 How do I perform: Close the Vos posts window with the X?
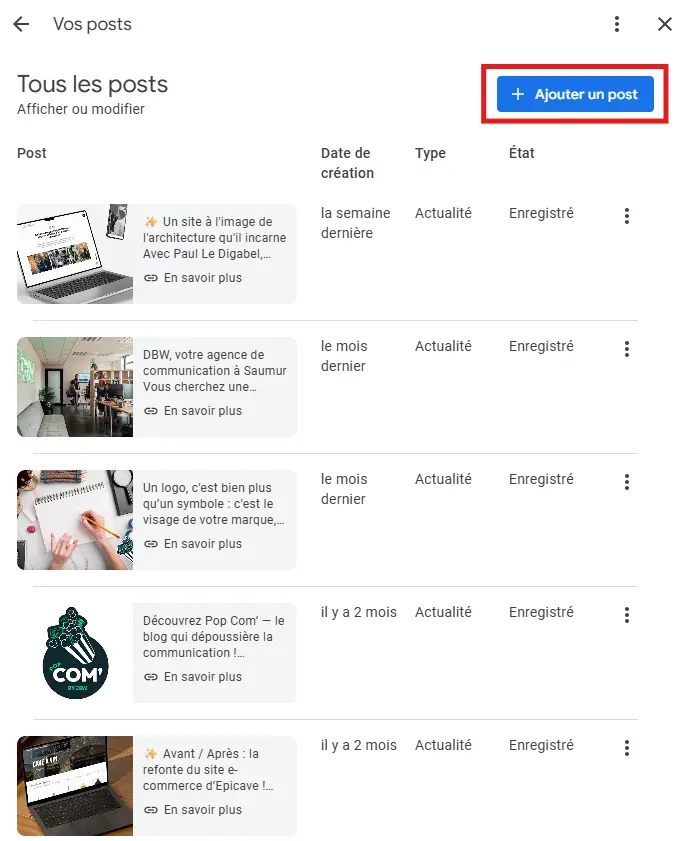(x=664, y=24)
